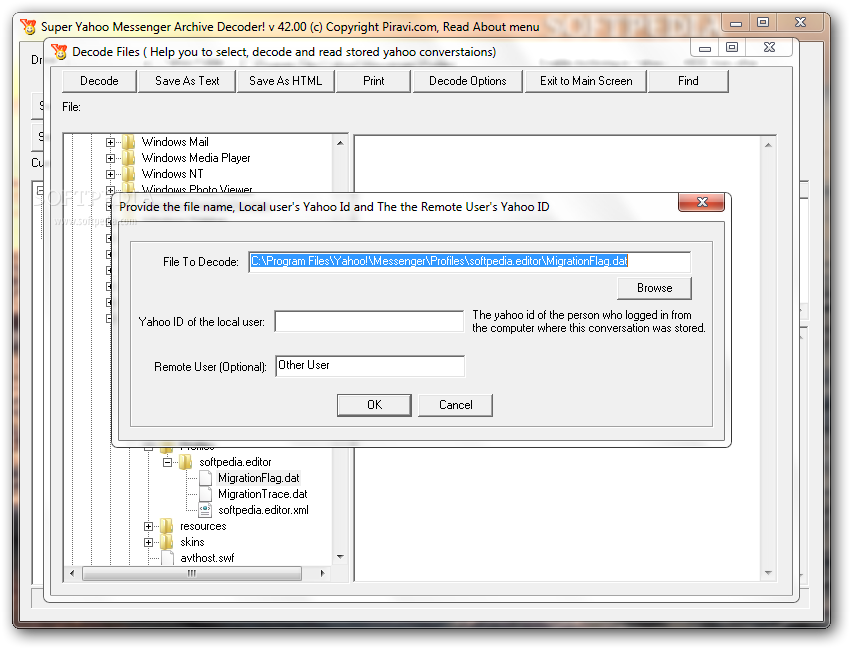
Task: Cancel the decode file dialog
Action: (x=455, y=405)
